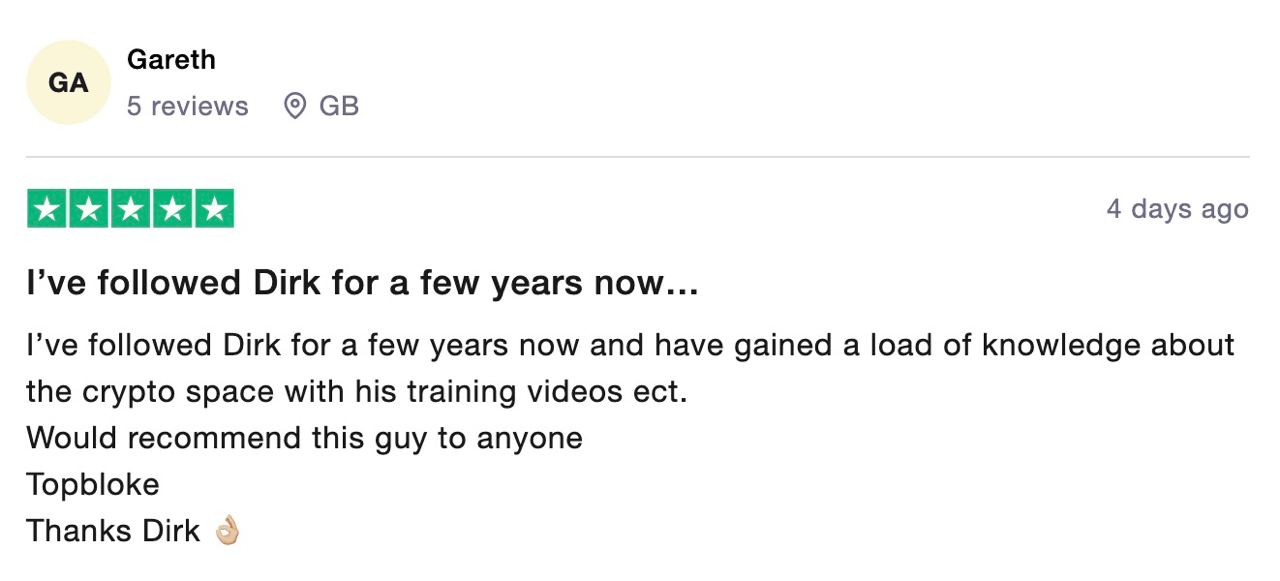Click the third green rating star

click(x=130, y=208)
